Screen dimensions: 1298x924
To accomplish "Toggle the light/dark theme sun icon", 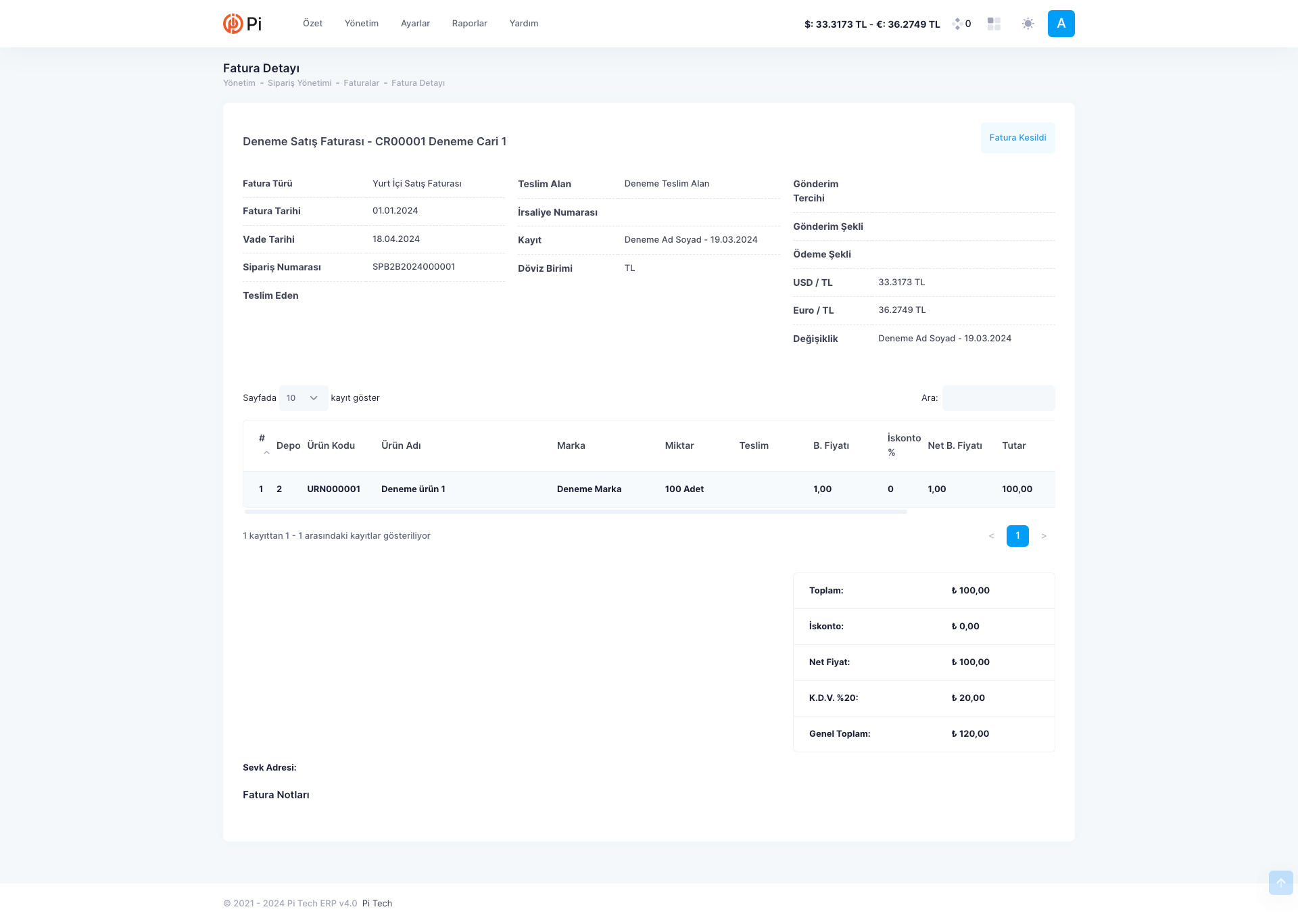I will coord(1028,24).
